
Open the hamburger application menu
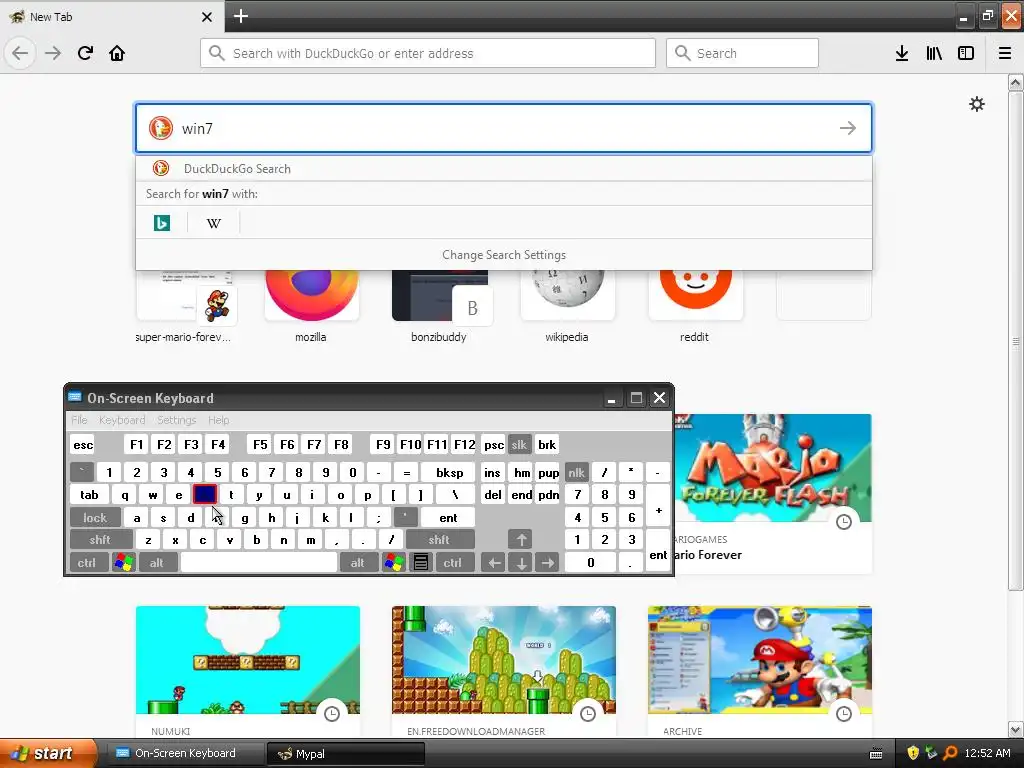pyautogui.click(x=1005, y=53)
